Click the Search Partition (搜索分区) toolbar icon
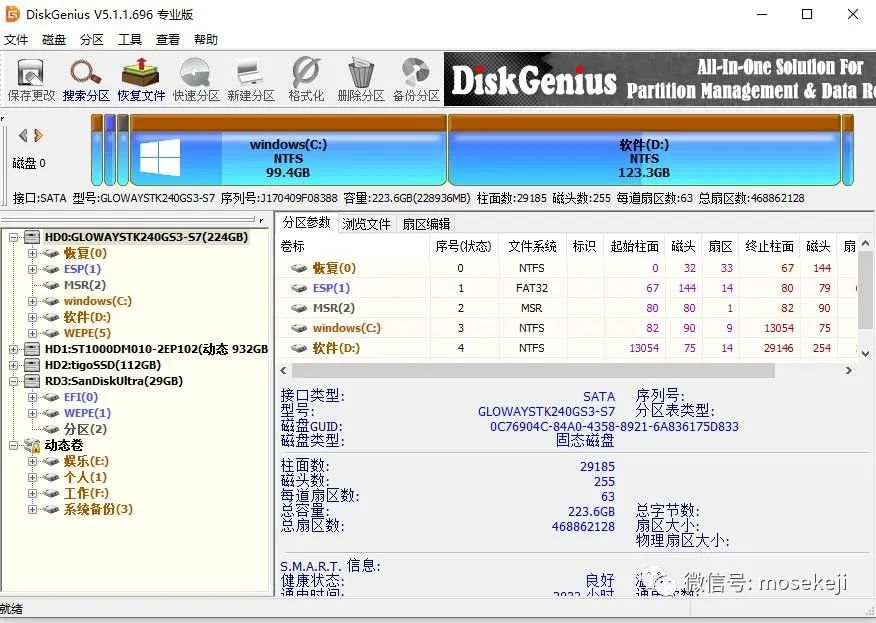Viewport: 876px width, 623px height. (85, 79)
